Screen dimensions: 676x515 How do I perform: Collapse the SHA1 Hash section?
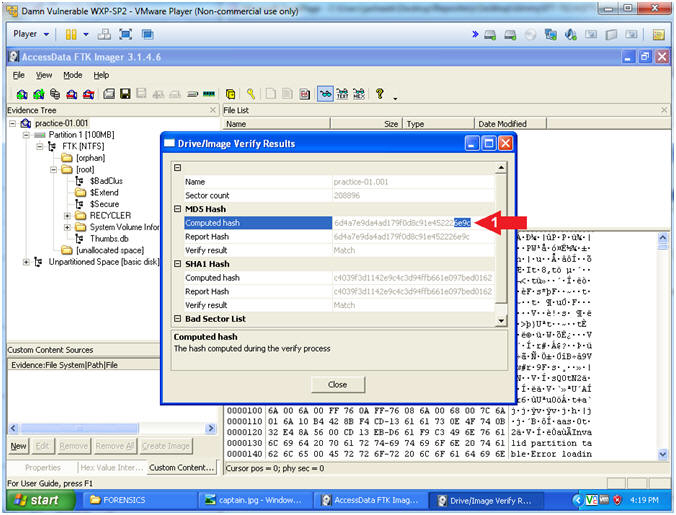click(x=178, y=263)
